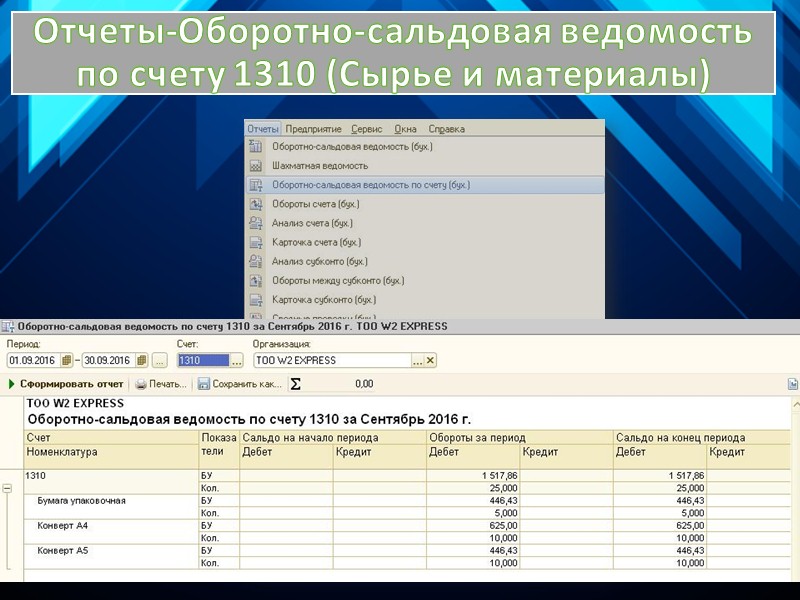Click the Печать... button
The height and width of the screenshot is (600, 800).
point(161,384)
